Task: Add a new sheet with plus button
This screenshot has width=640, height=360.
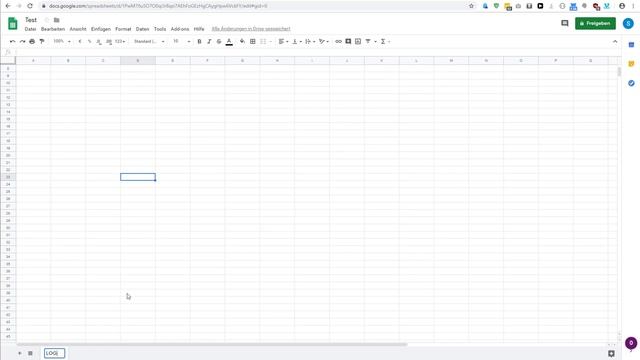Action: (20, 353)
